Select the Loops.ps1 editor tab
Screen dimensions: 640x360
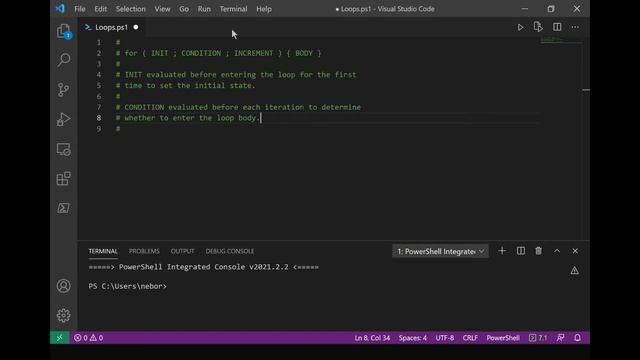pos(111,27)
